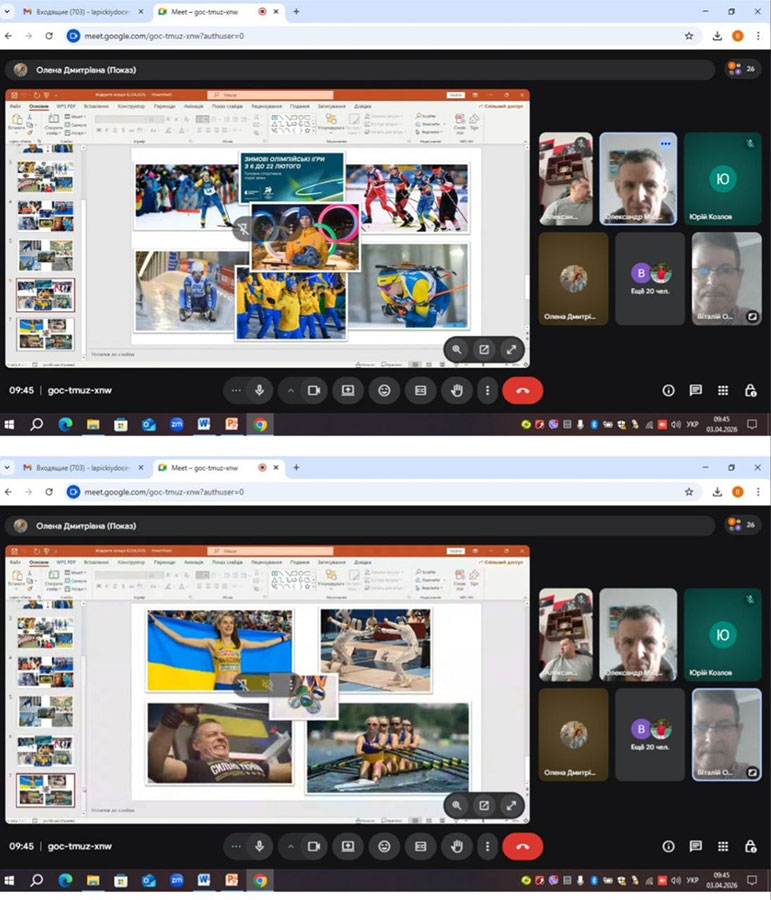Pop out the shared rowing slide presentation
The width and height of the screenshot is (771, 900).
coord(484,805)
